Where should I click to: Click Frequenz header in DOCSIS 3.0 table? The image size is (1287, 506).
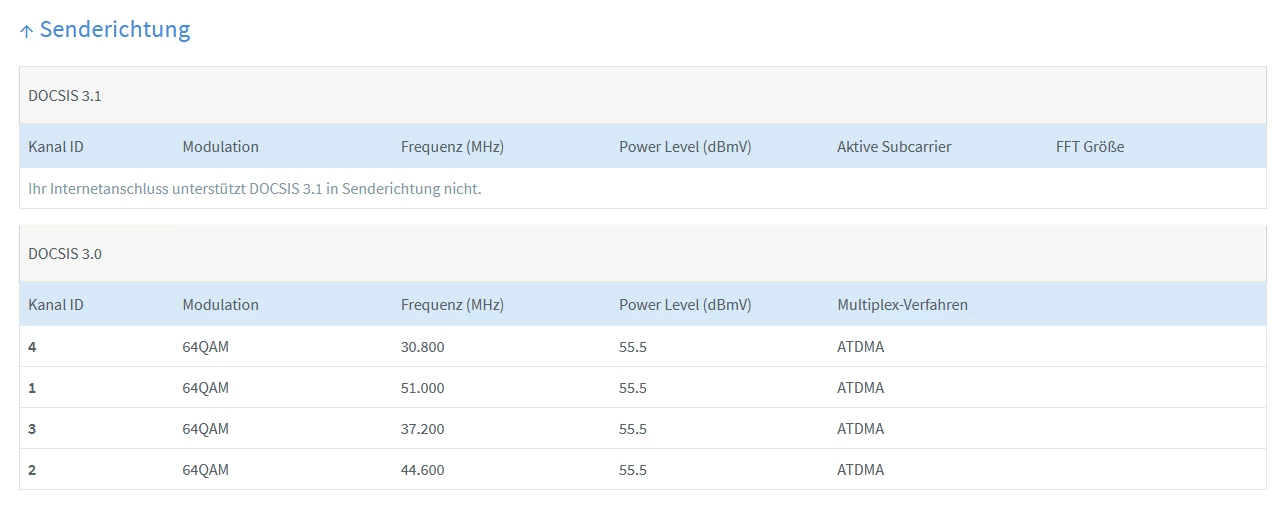[452, 305]
